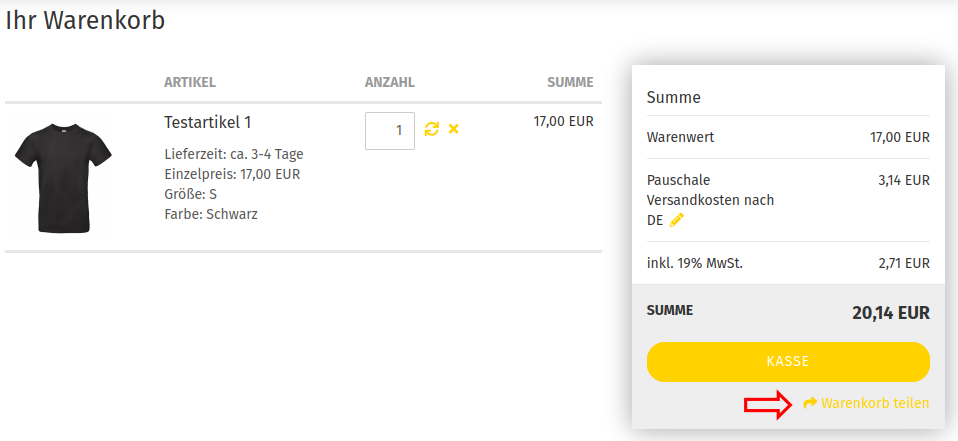Open the black T-shirt product image
Viewport: 958px width, 441px height.
(63, 178)
